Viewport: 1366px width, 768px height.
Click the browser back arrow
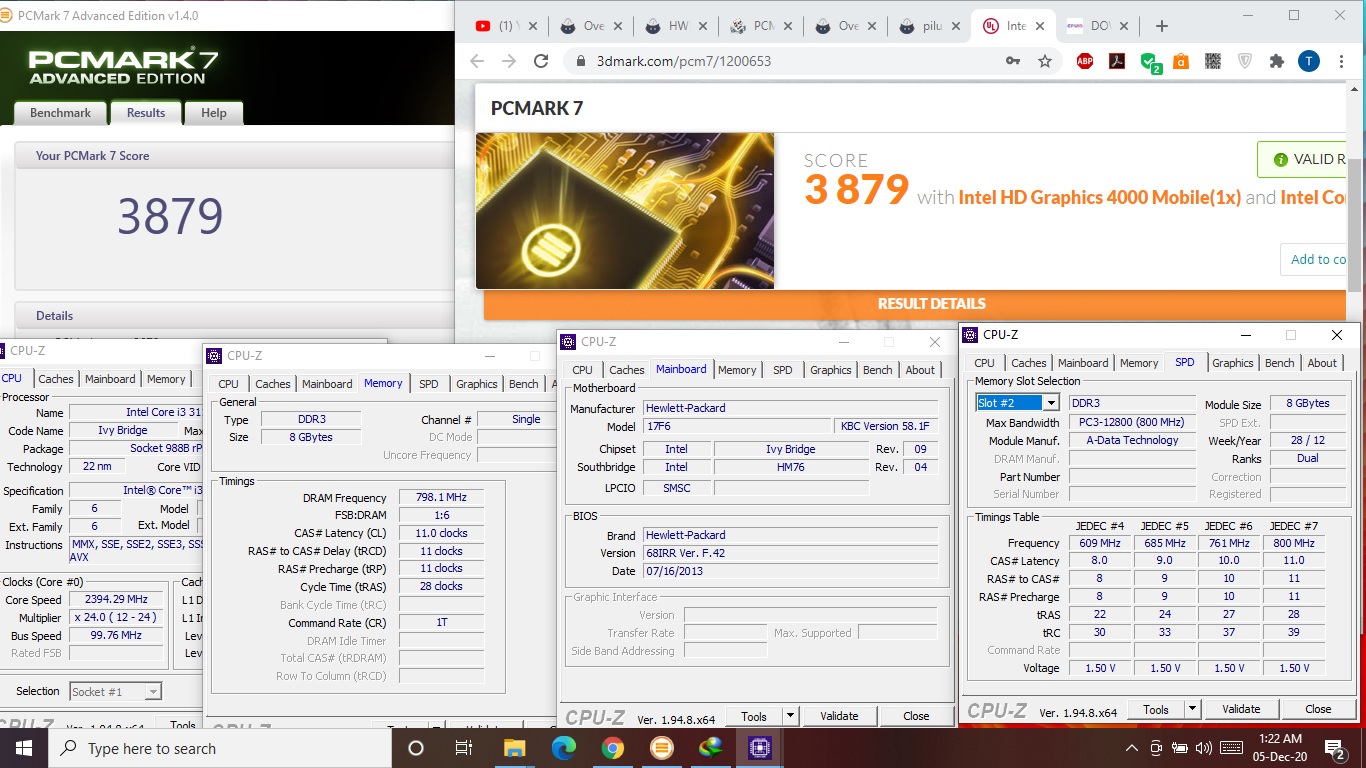pos(477,61)
